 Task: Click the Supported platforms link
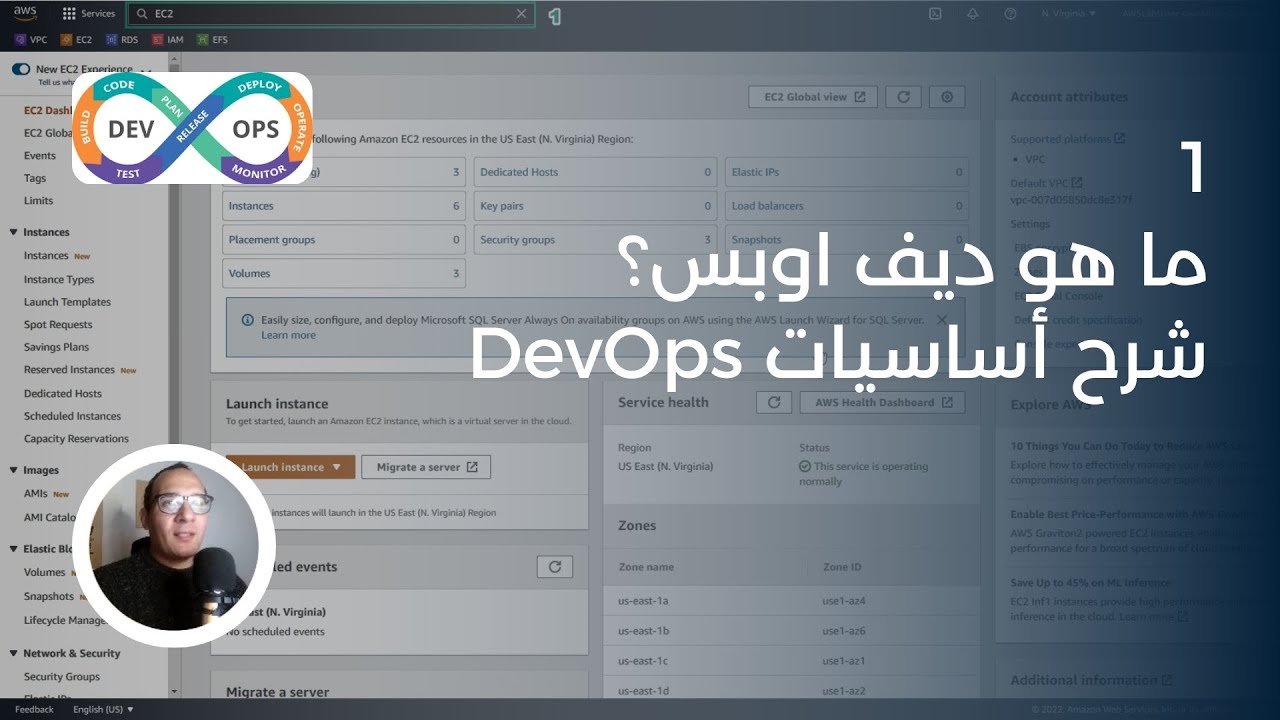pyautogui.click(x=1067, y=139)
